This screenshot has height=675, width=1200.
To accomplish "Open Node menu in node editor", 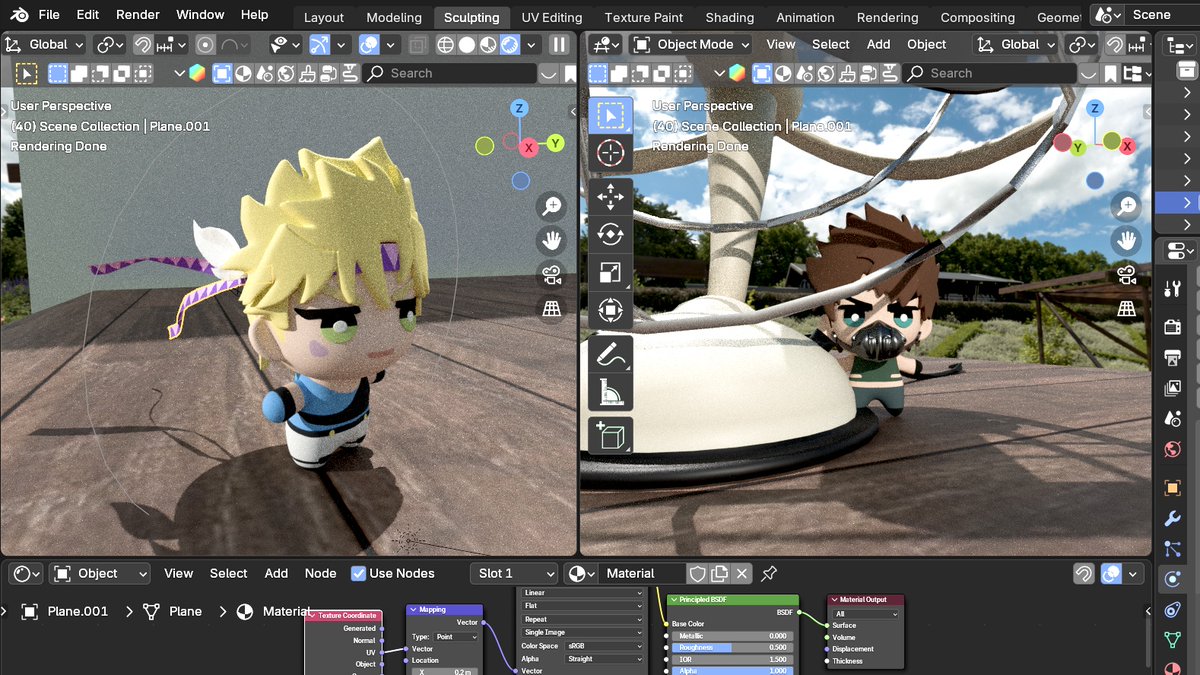I will pos(320,573).
